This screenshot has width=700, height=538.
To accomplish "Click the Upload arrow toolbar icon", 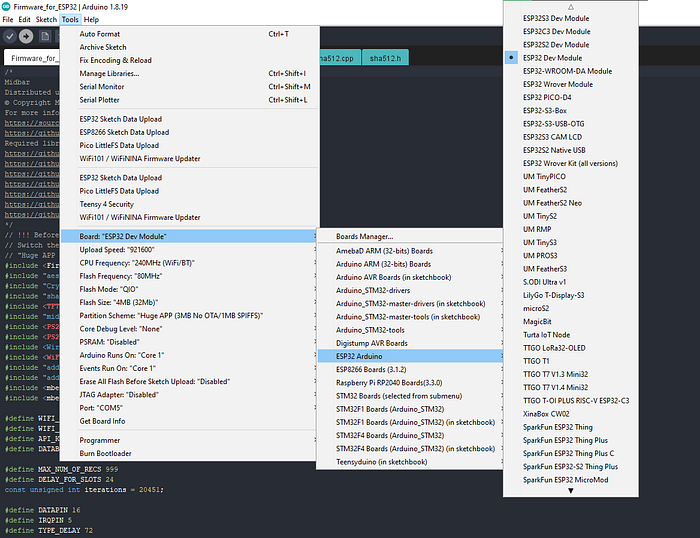I will [x=26, y=36].
